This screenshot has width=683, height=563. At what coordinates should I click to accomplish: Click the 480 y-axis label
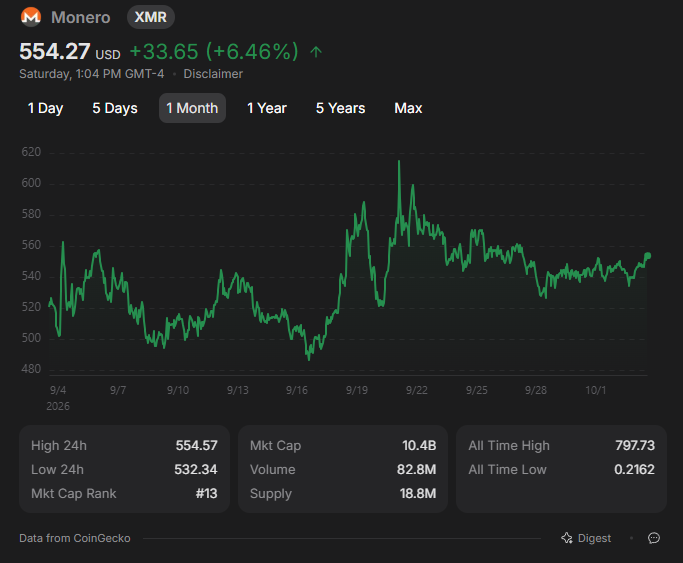31,369
